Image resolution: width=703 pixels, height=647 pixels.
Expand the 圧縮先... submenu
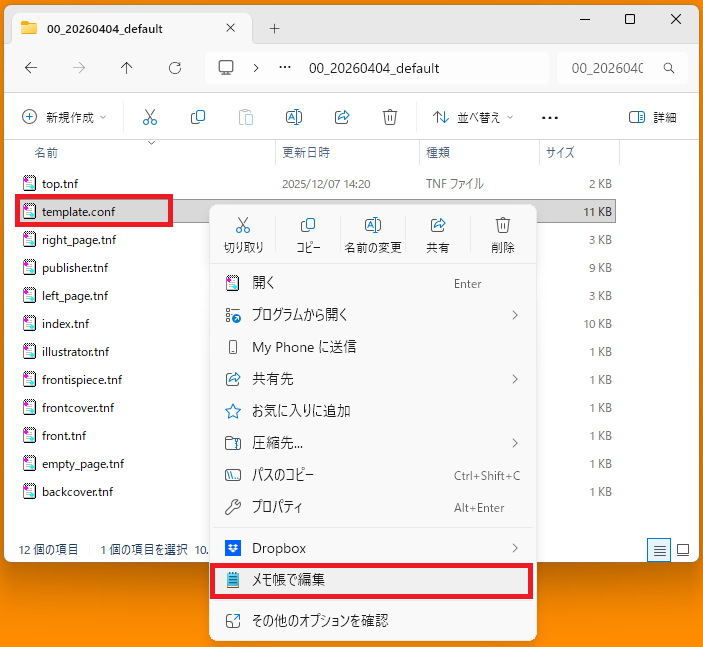pyautogui.click(x=515, y=443)
